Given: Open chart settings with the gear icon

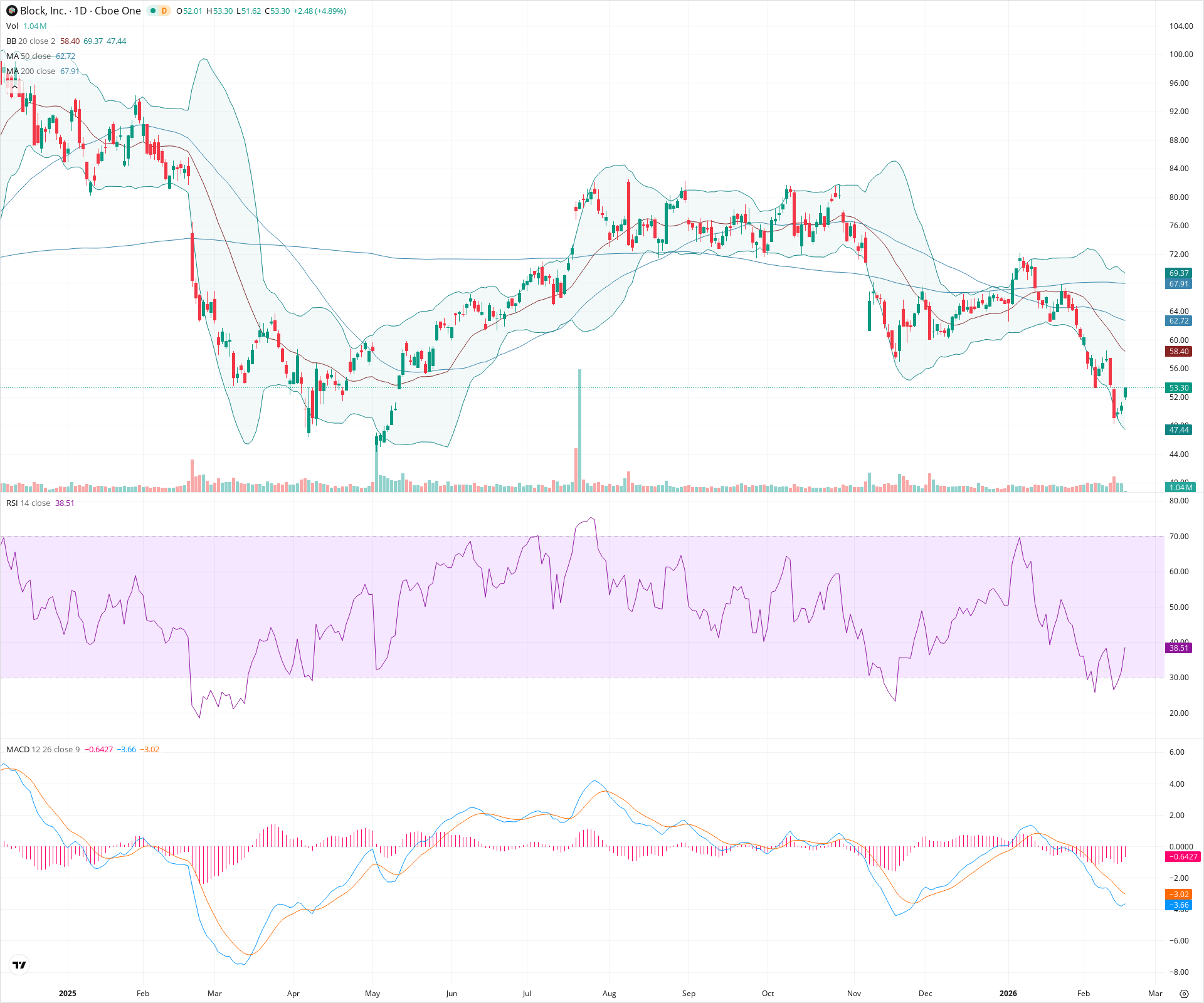Looking at the screenshot, I should (1185, 993).
